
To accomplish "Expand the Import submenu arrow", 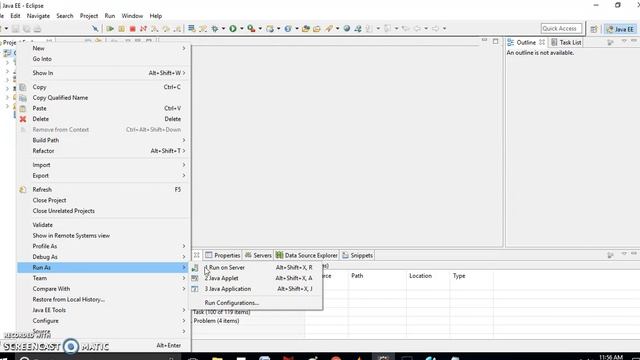I will tap(184, 165).
